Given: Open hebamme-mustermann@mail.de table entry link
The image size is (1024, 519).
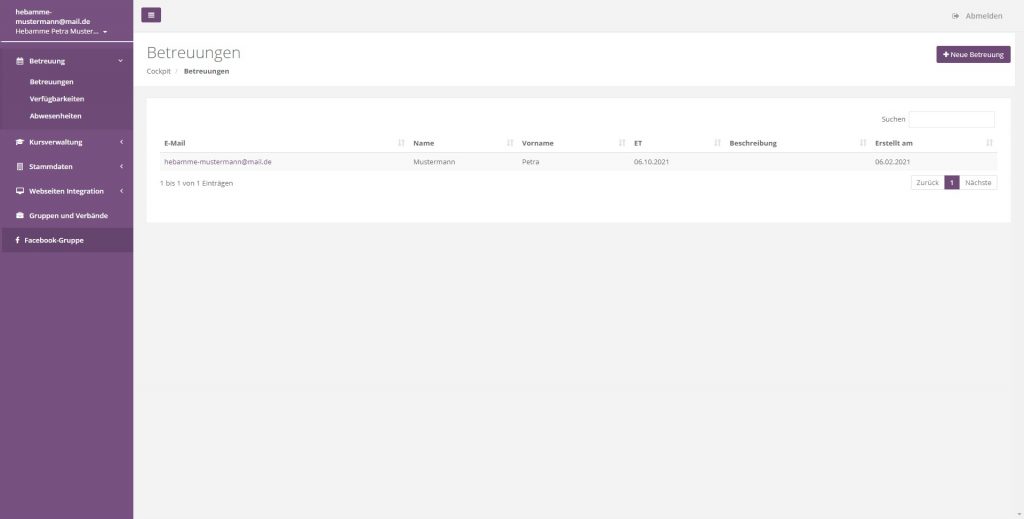Looking at the screenshot, I should coord(218,161).
